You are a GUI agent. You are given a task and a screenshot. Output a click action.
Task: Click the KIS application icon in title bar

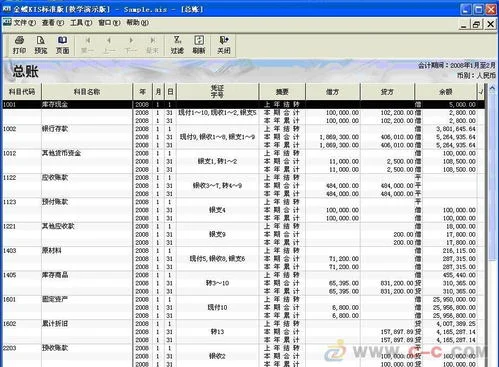coord(7,9)
